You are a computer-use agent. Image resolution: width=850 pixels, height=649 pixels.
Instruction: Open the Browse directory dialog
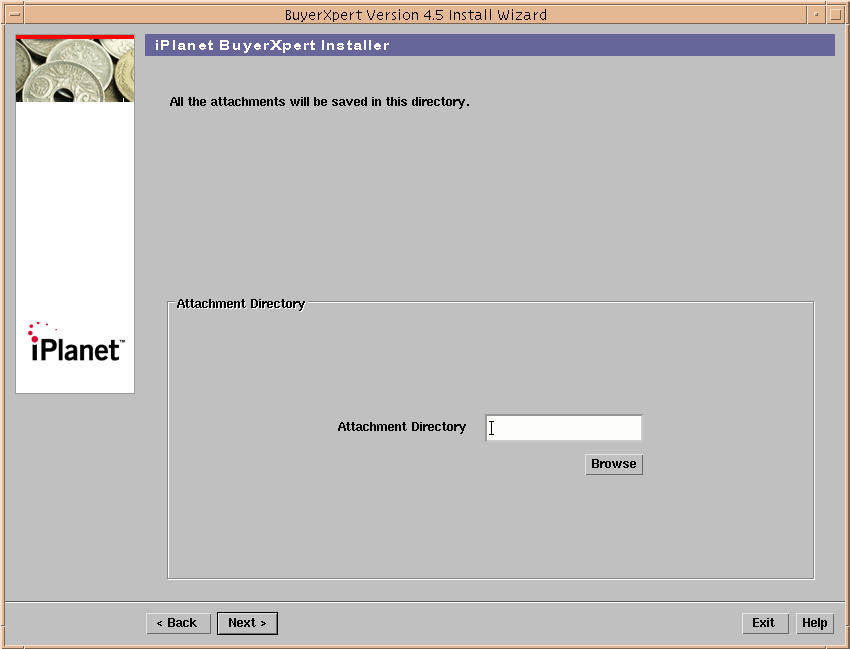pyautogui.click(x=614, y=464)
